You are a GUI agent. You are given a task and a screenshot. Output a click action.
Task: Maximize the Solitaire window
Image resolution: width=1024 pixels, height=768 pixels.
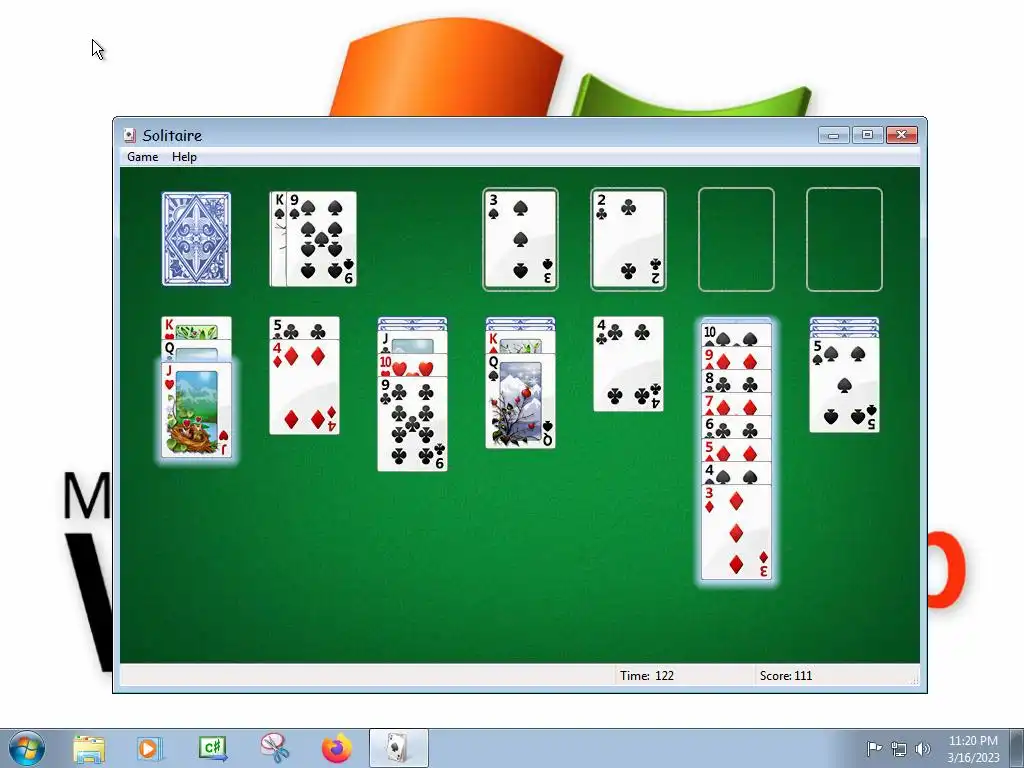[x=867, y=135]
